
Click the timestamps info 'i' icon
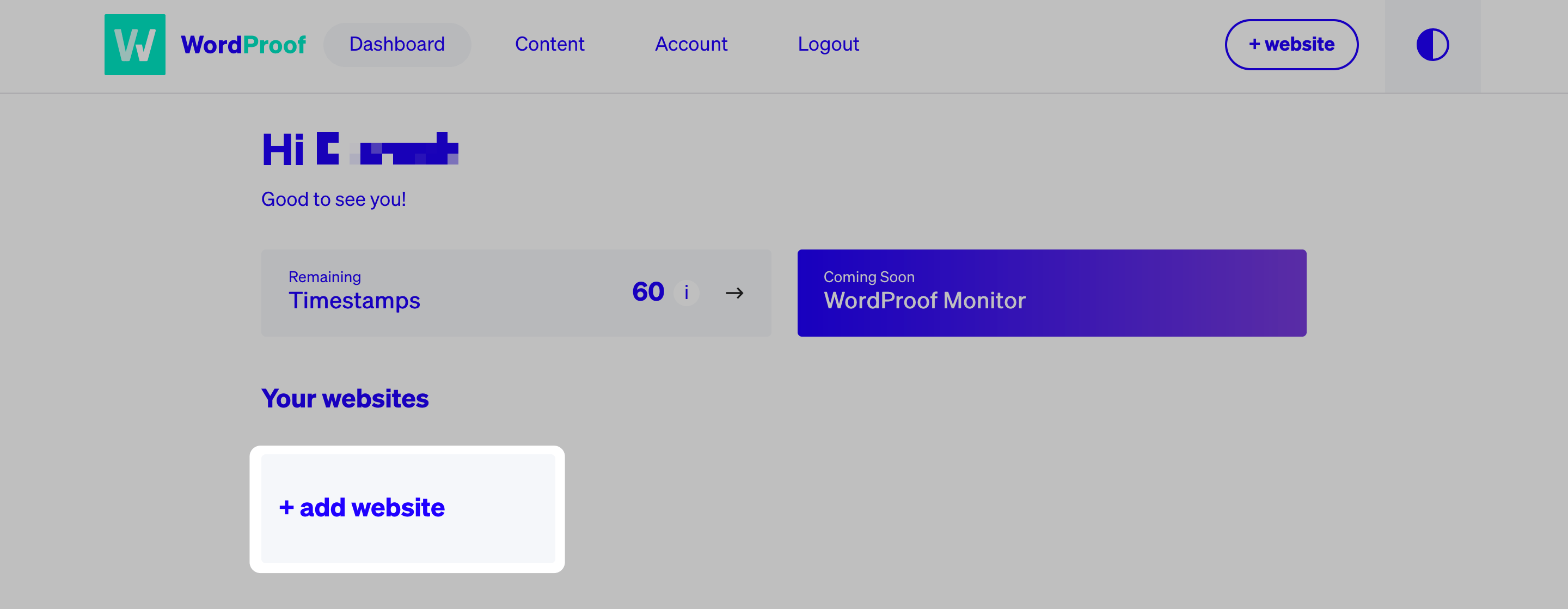687,292
